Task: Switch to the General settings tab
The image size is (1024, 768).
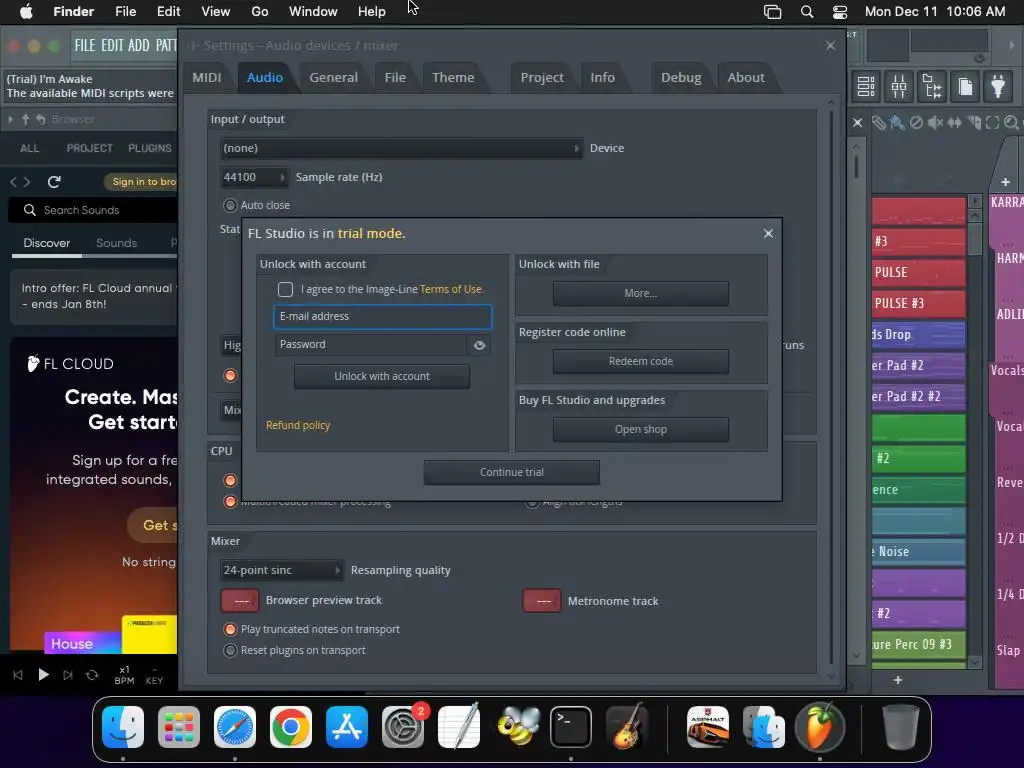Action: pyautogui.click(x=334, y=77)
